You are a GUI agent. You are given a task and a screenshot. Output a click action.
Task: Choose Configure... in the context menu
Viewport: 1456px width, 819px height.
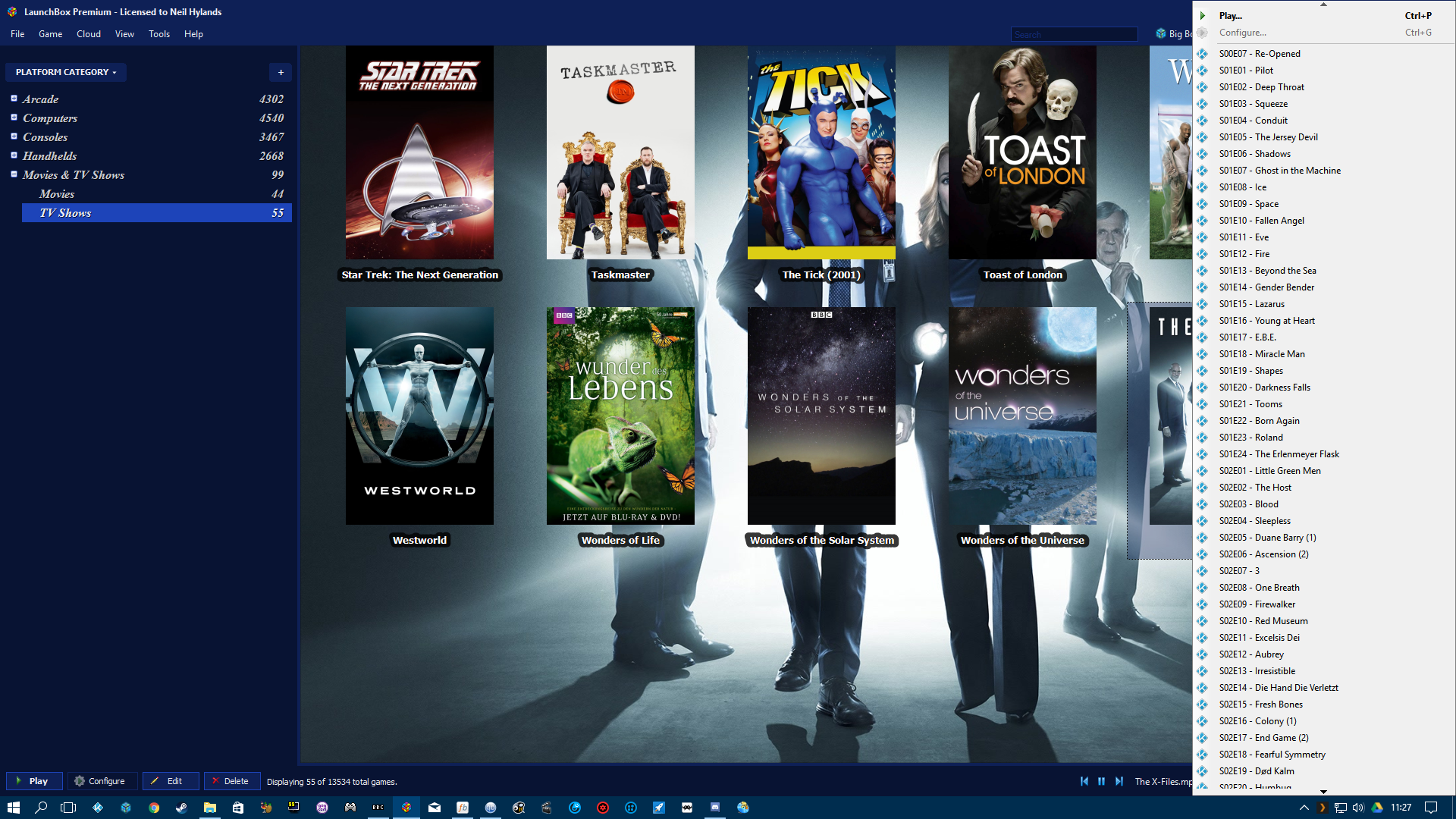click(1323, 33)
